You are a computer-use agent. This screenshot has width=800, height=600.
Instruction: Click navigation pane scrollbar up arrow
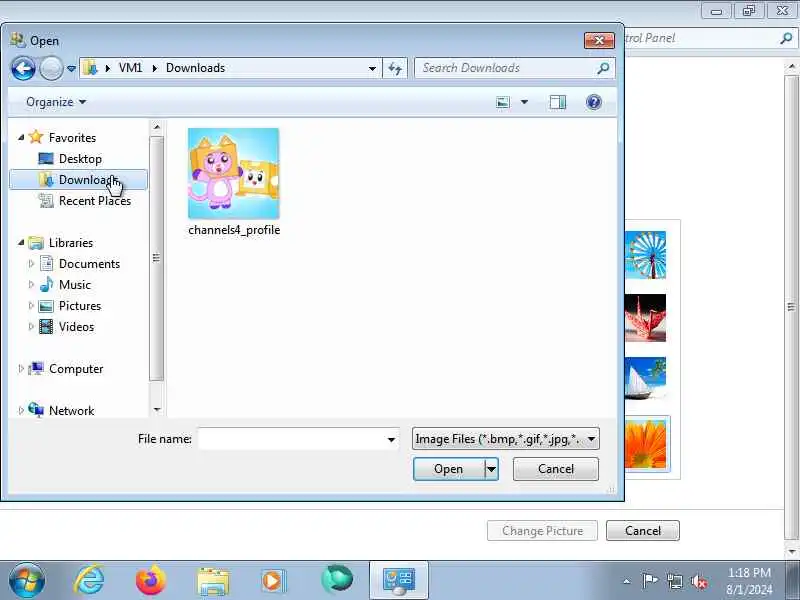[x=157, y=127]
